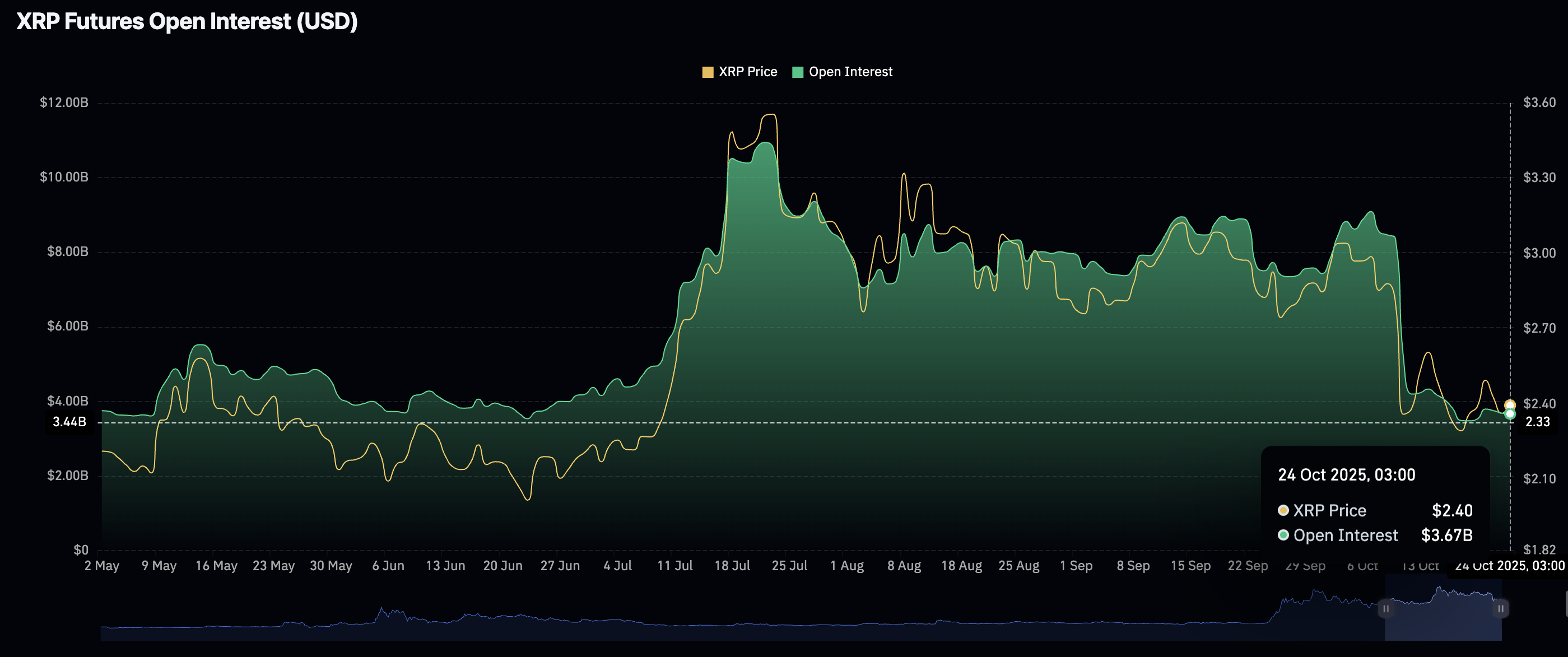This screenshot has height=657, width=1568.
Task: Toggle the XRP Price series legend label
Action: pyautogui.click(x=747, y=72)
